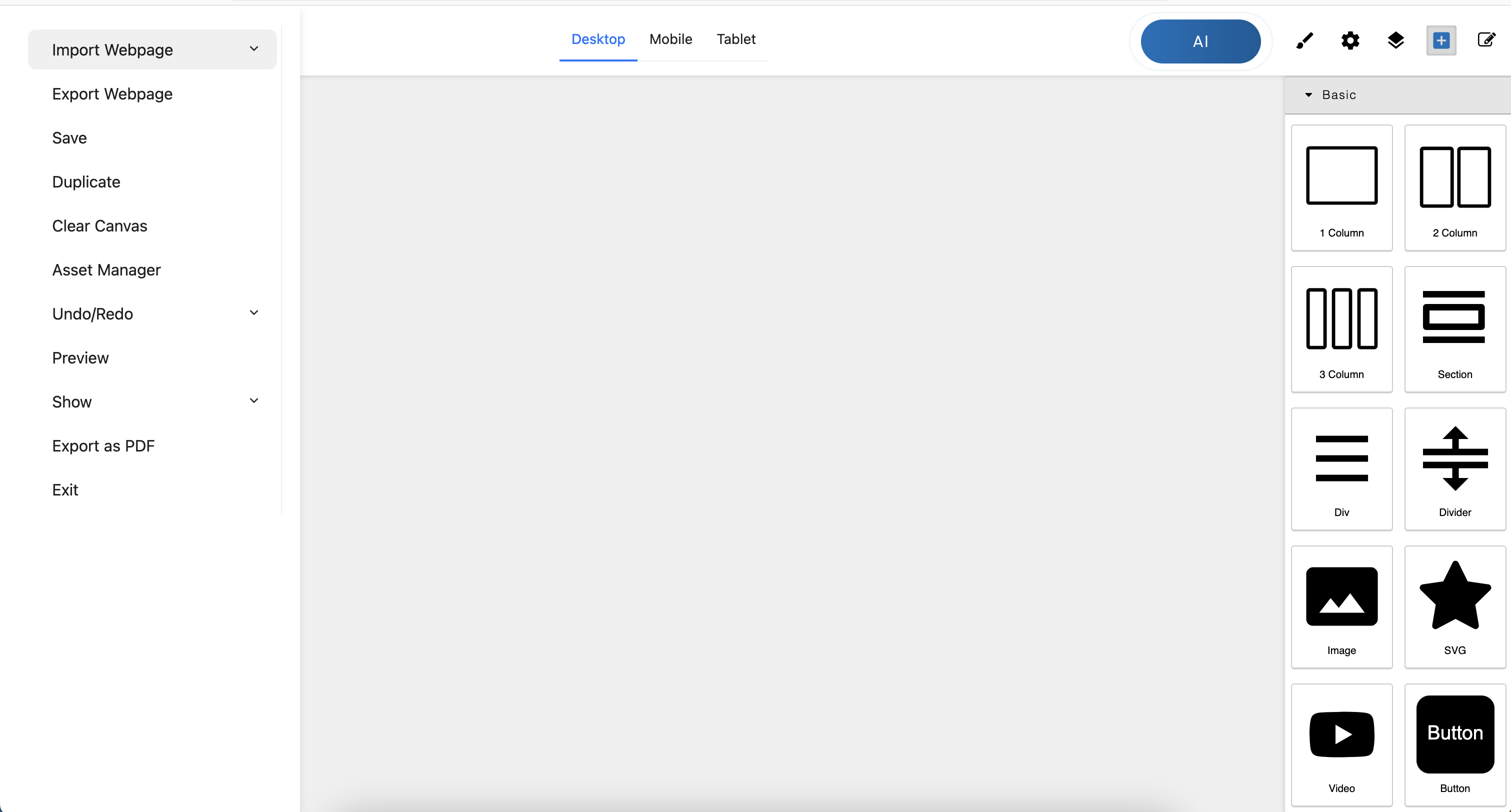Image resolution: width=1511 pixels, height=812 pixels.
Task: Select the 1 Column block
Action: [x=1341, y=187]
